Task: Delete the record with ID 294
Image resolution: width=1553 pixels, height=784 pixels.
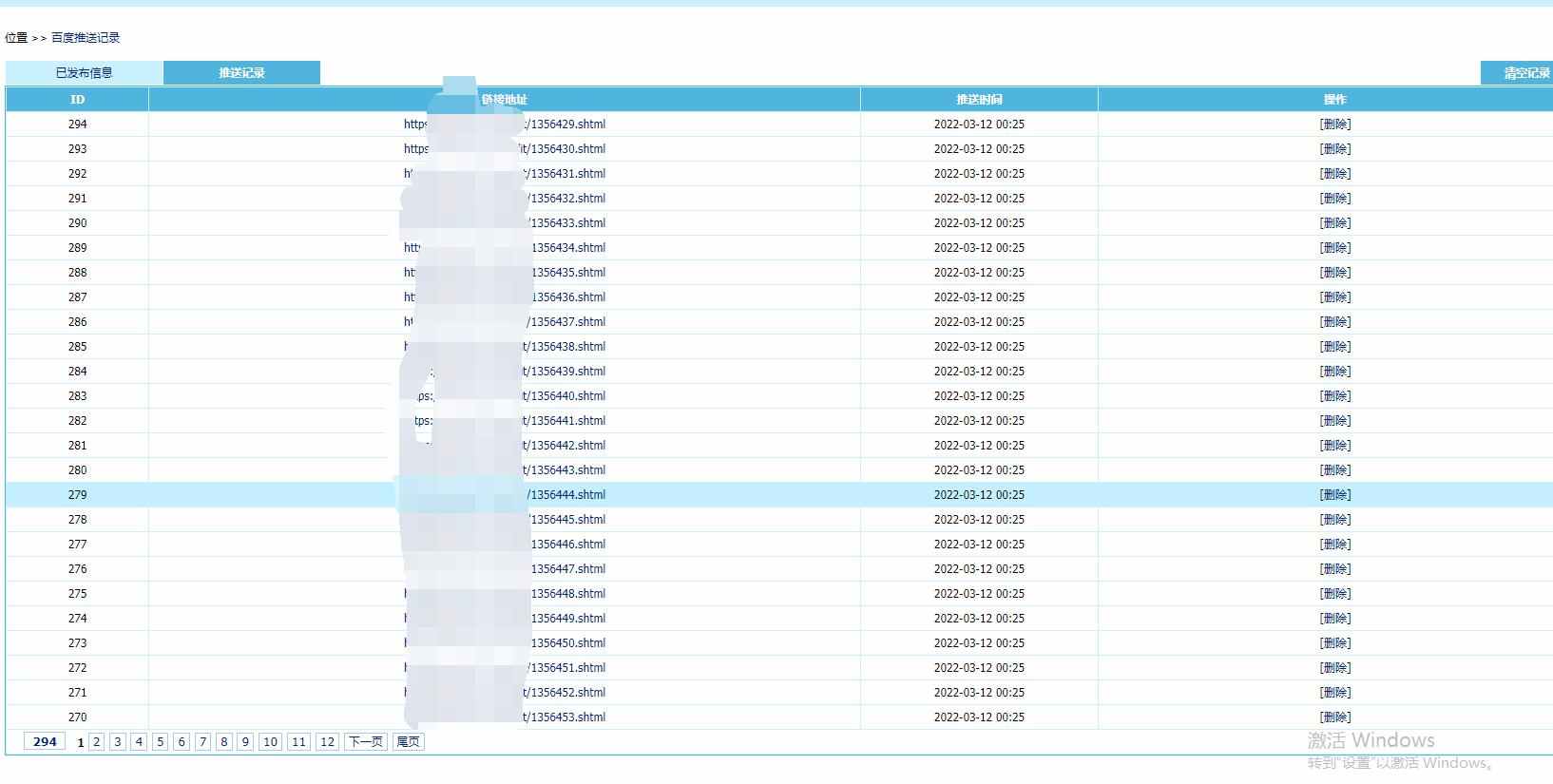Action: coord(1335,124)
